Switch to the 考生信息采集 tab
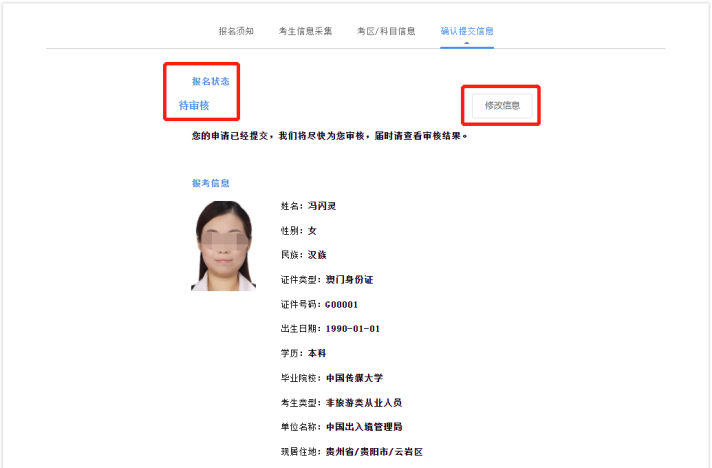712x468 pixels. tap(306, 31)
